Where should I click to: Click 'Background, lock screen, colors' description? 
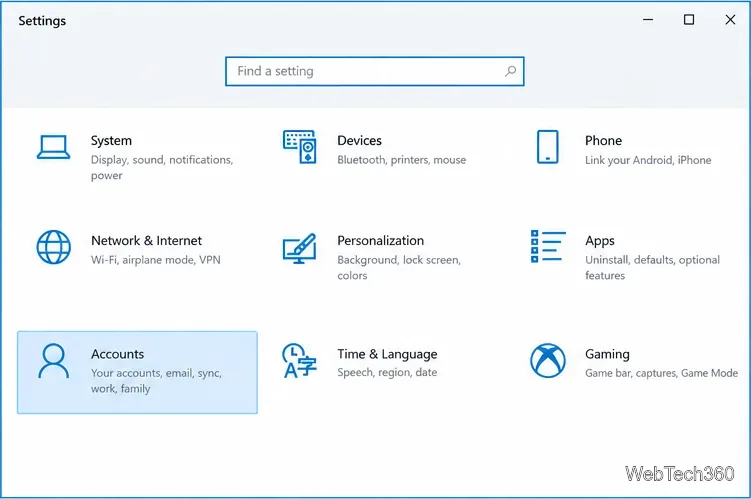click(399, 268)
